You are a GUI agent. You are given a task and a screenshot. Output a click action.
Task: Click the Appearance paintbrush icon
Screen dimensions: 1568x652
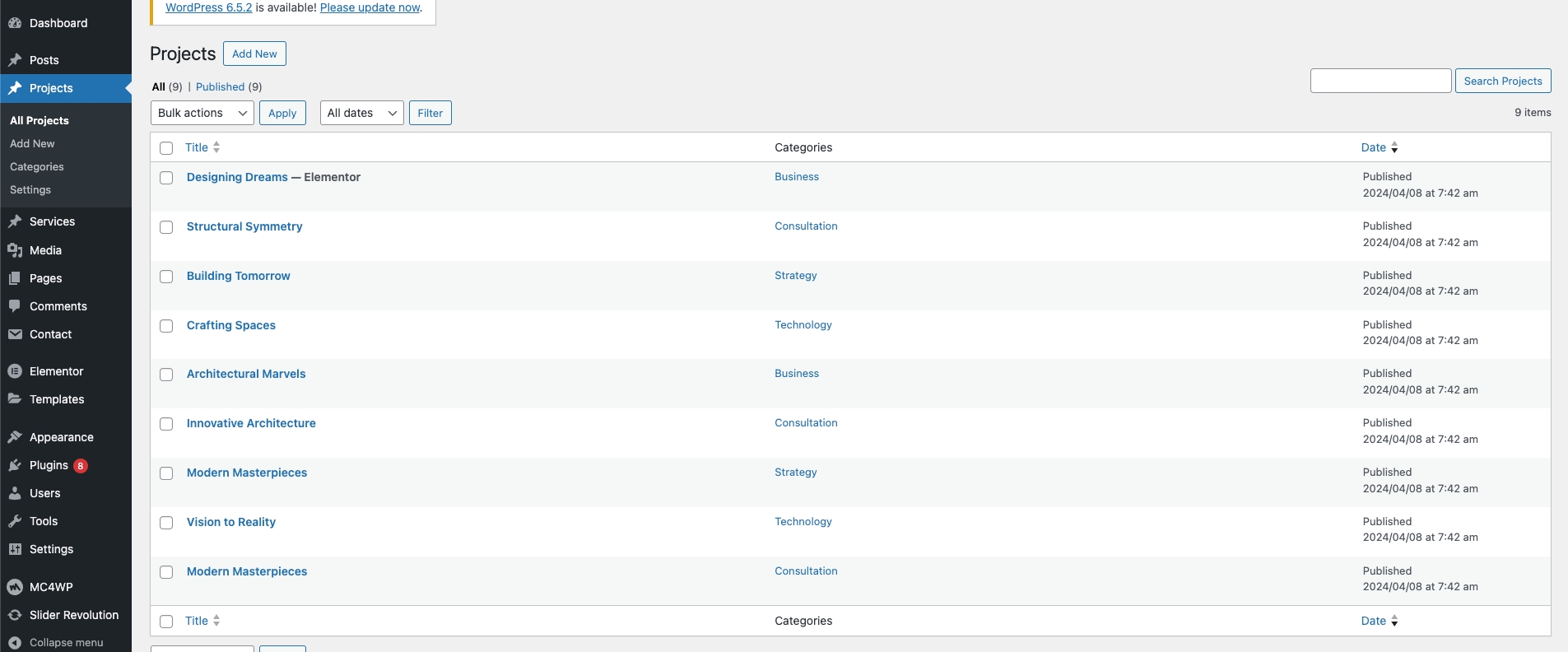pyautogui.click(x=15, y=437)
